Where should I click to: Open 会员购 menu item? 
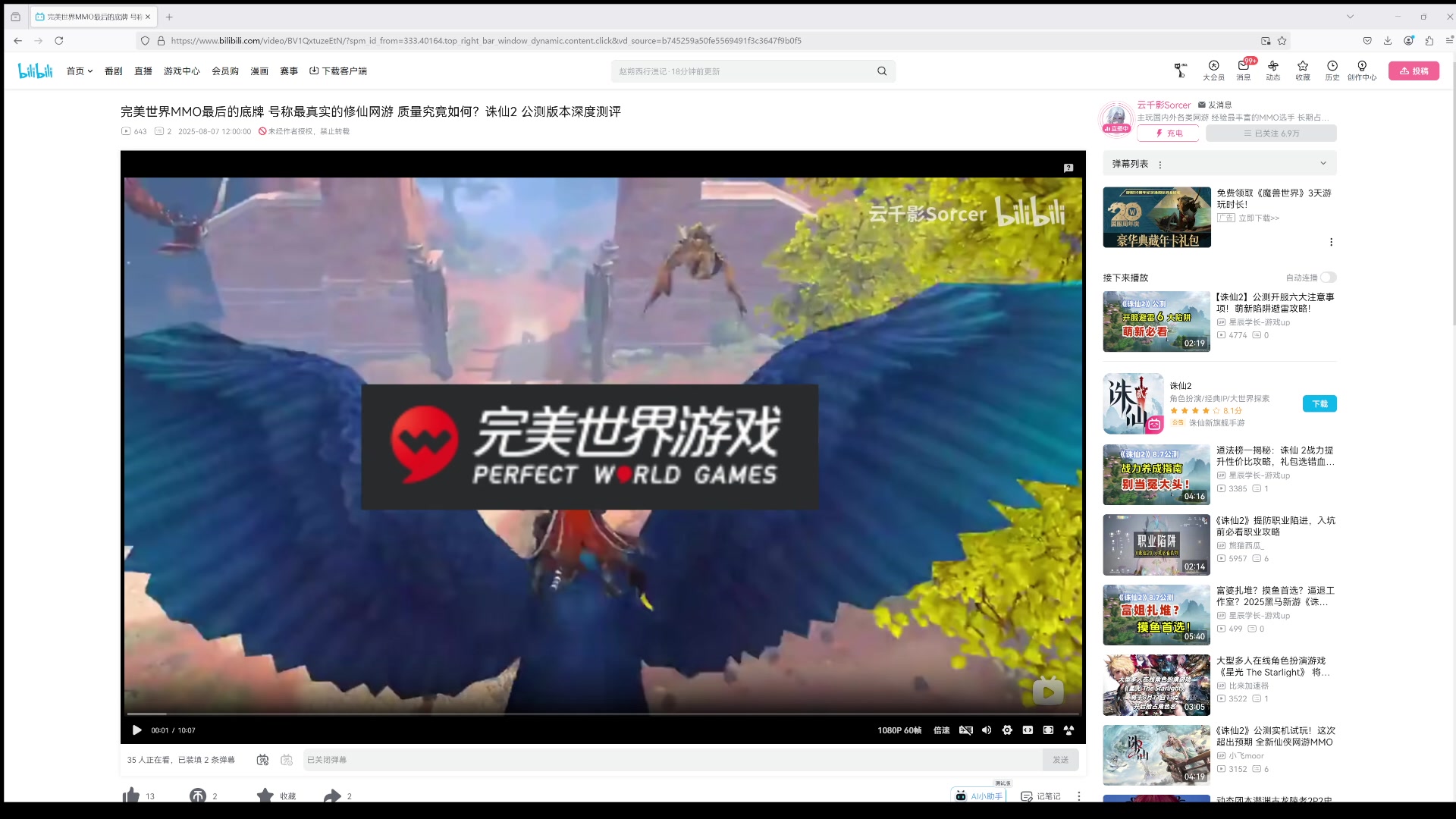[x=225, y=71]
